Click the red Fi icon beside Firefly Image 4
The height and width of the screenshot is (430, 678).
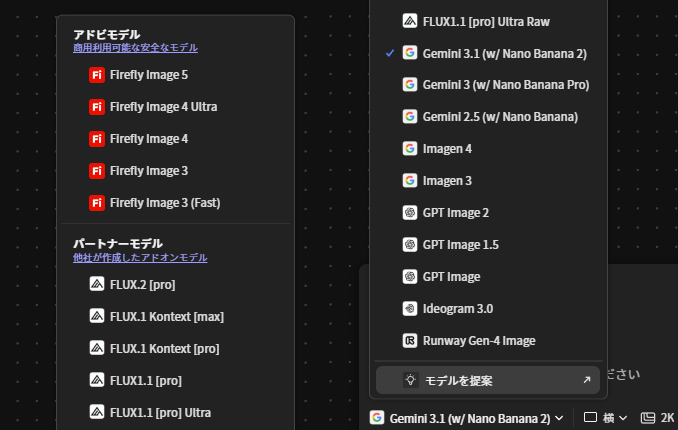(x=97, y=139)
